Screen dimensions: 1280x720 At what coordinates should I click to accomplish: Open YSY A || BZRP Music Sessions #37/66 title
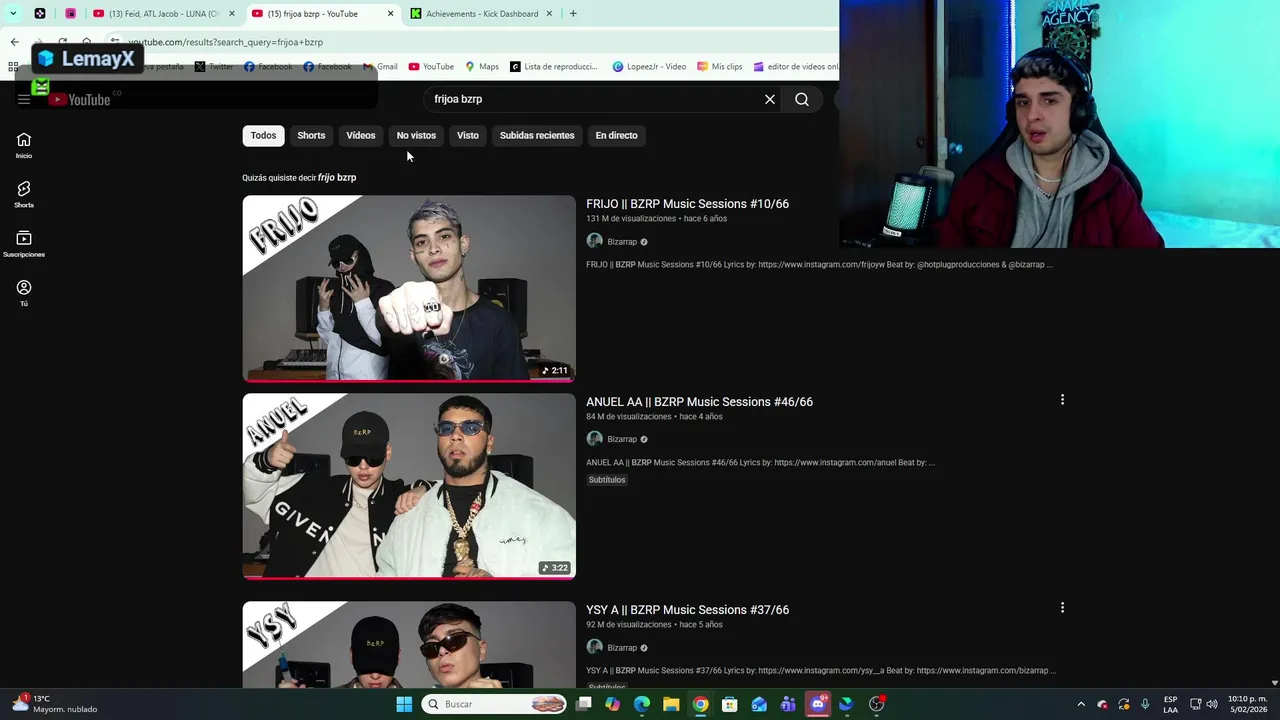coord(687,610)
